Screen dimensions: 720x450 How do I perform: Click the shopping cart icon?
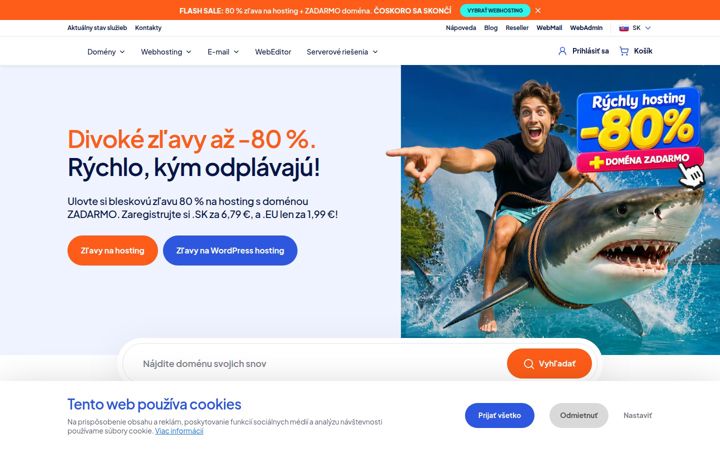624,51
